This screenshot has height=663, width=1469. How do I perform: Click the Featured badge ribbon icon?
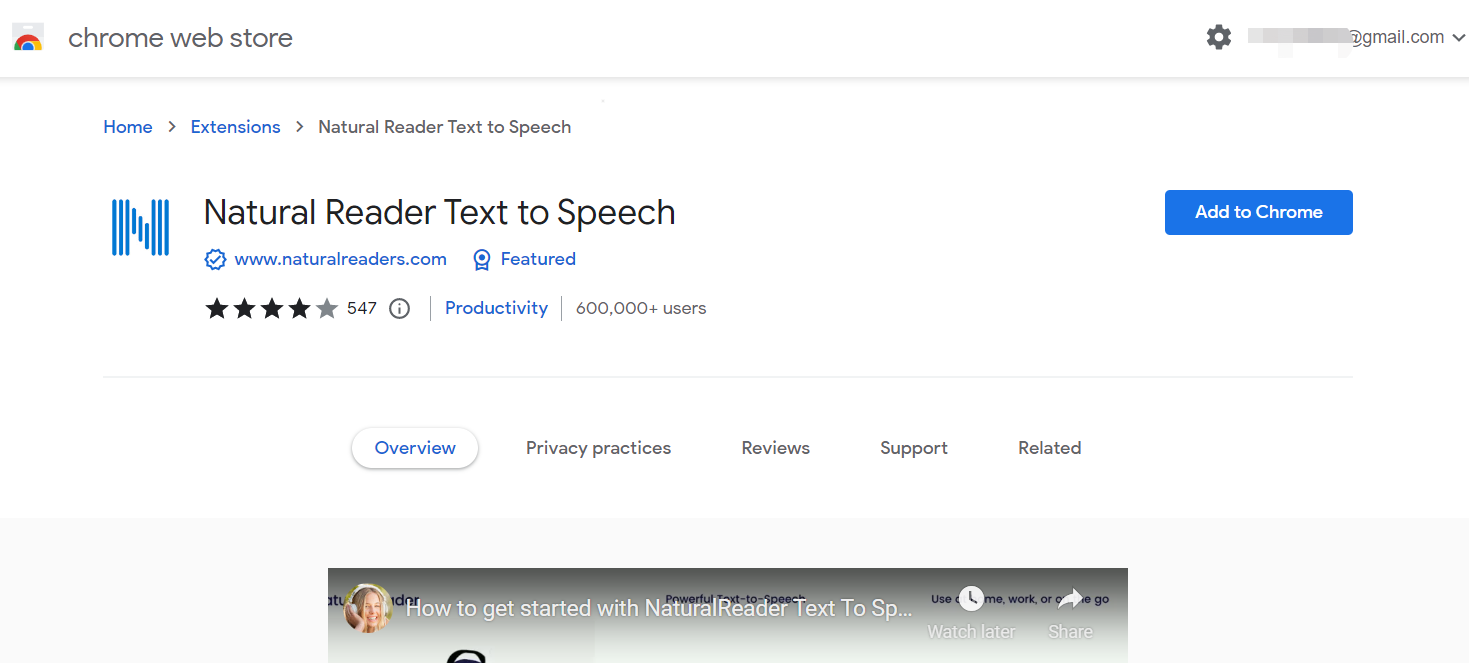(x=481, y=260)
